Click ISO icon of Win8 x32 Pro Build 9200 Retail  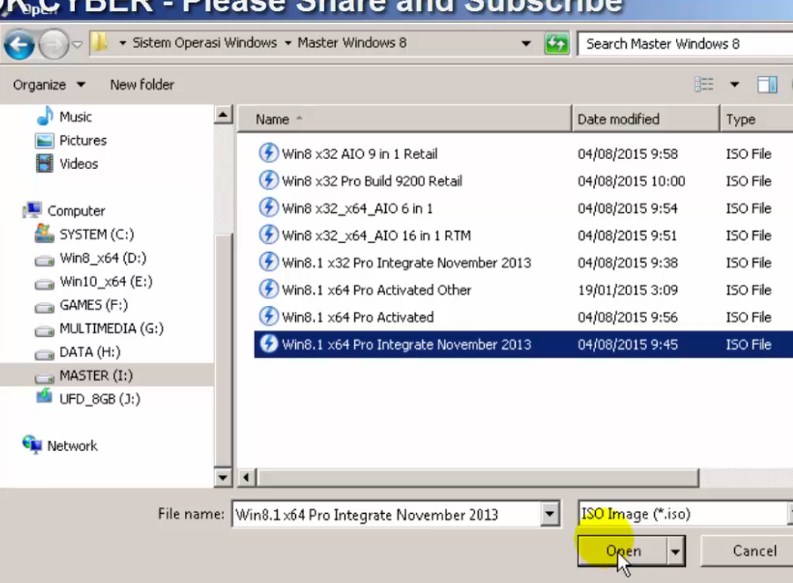pos(269,180)
